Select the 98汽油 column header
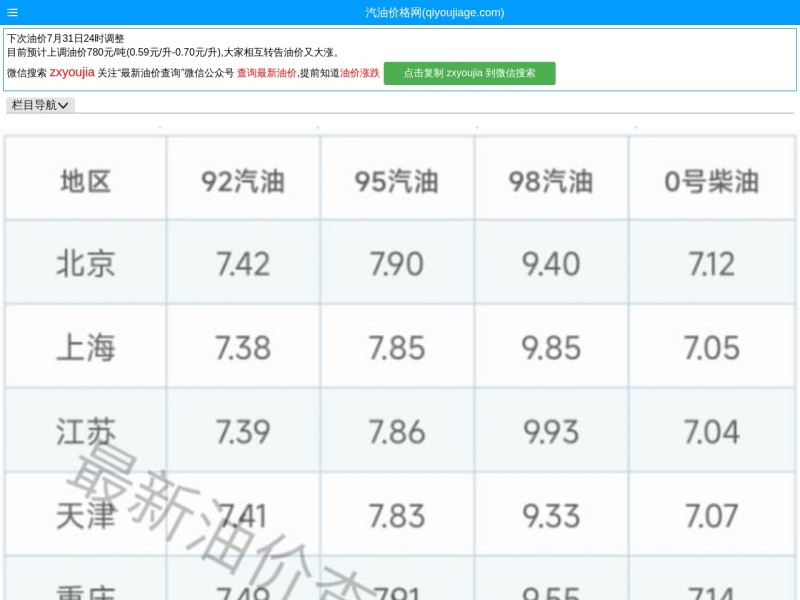The image size is (800, 600). pyautogui.click(x=551, y=182)
